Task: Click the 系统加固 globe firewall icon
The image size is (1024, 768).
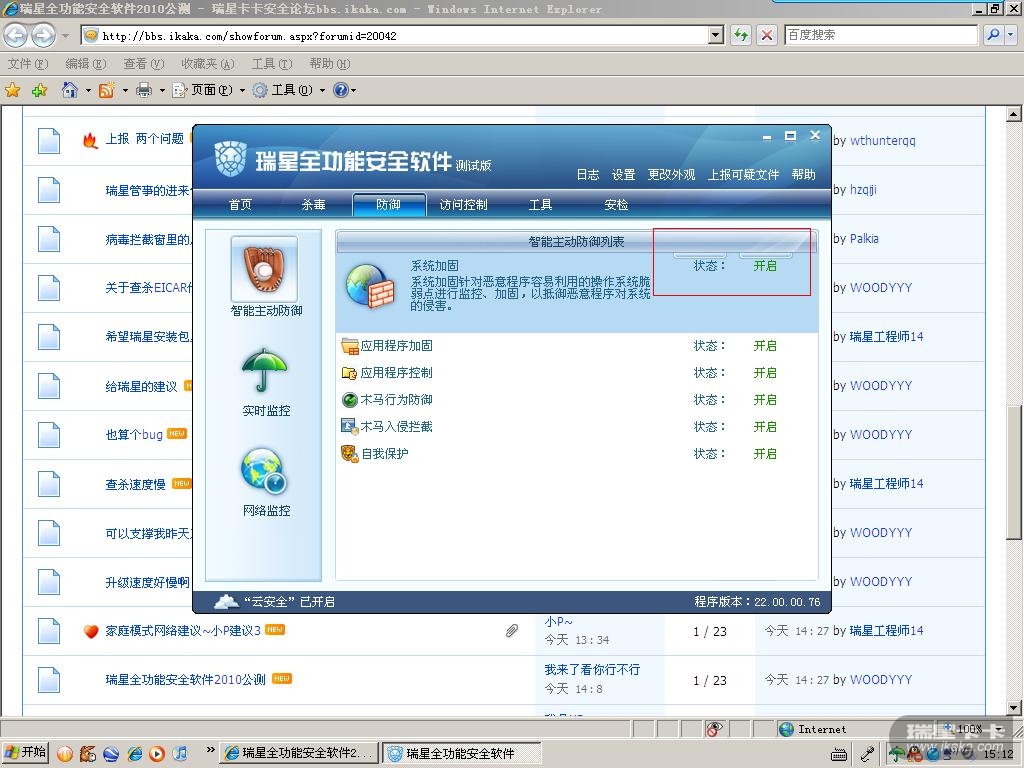Action: pos(370,285)
